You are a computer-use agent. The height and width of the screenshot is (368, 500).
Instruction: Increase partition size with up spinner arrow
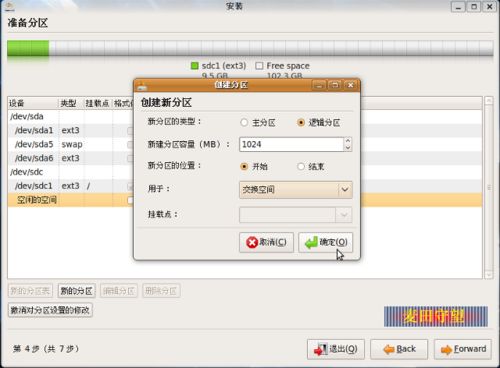[x=348, y=141]
